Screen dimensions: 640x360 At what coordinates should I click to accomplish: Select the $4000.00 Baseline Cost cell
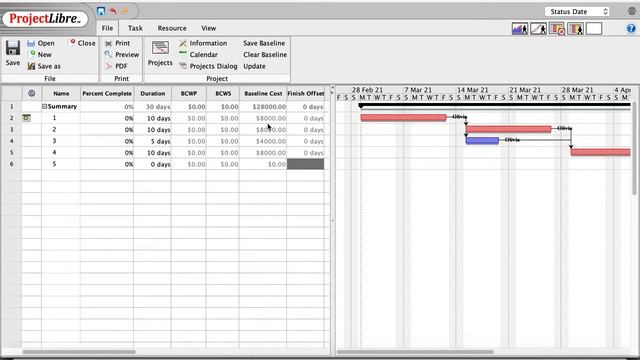click(263, 141)
